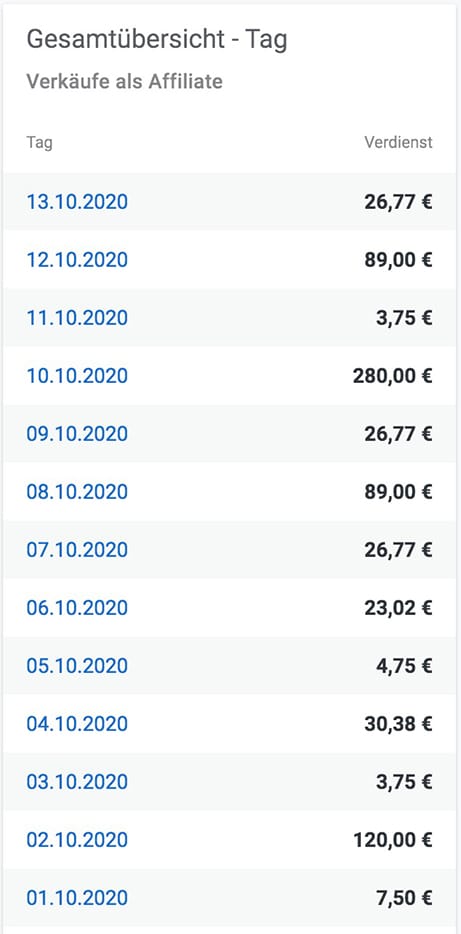Select the 06.10.2020 date link
The height and width of the screenshot is (934, 461).
[77, 608]
